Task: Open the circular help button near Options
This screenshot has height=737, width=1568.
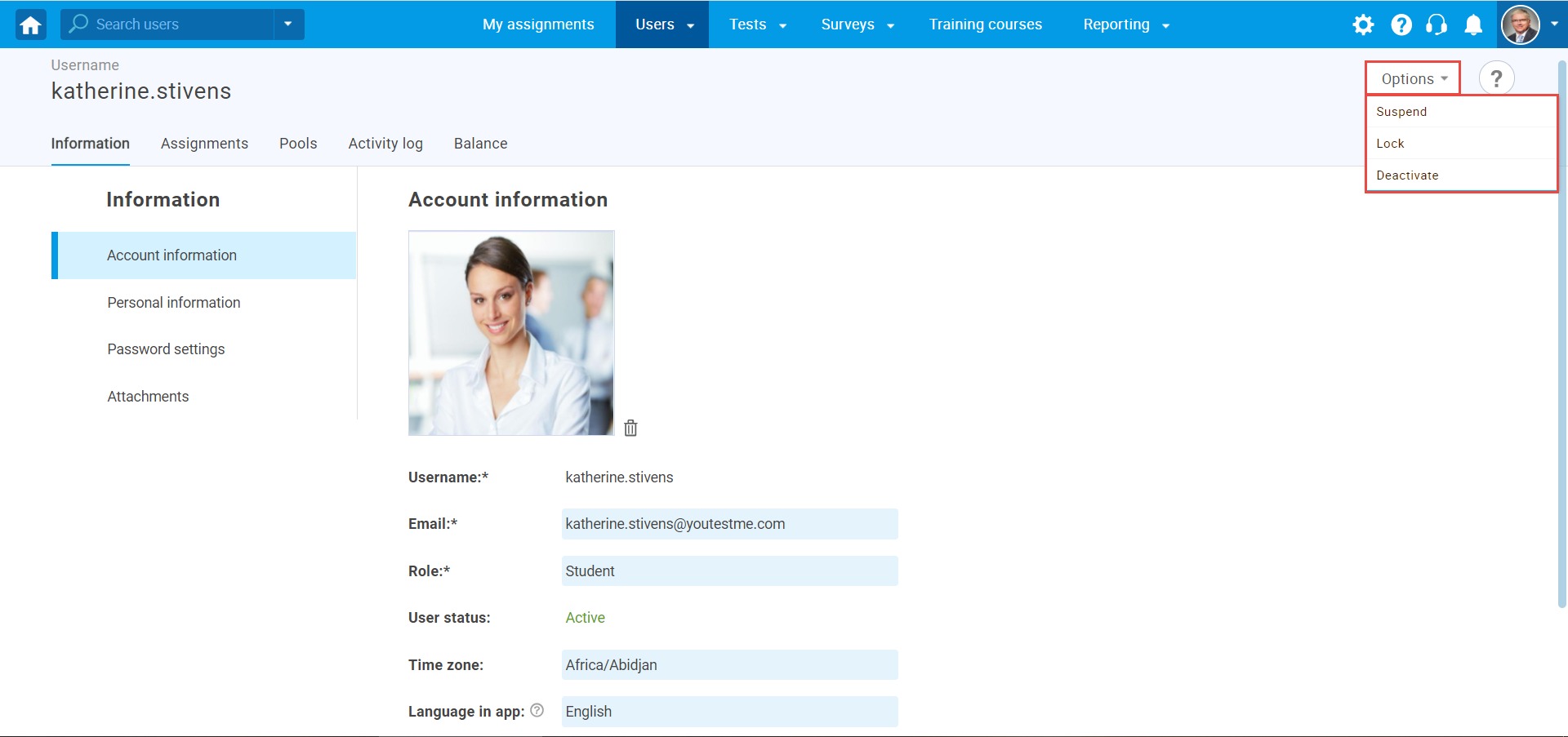Action: 1497,78
